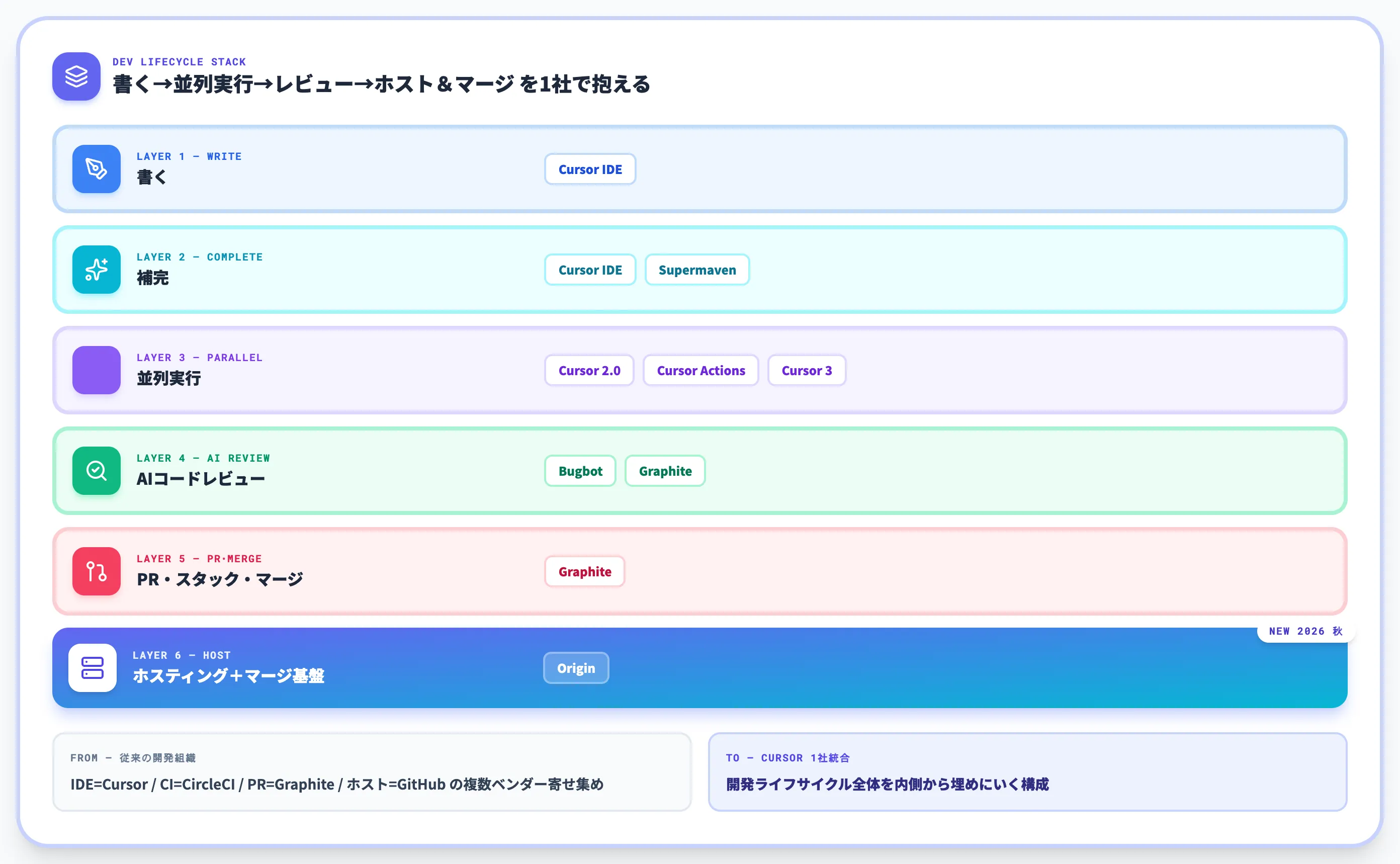Click the LAYER 6 — HOST label

pos(181,655)
